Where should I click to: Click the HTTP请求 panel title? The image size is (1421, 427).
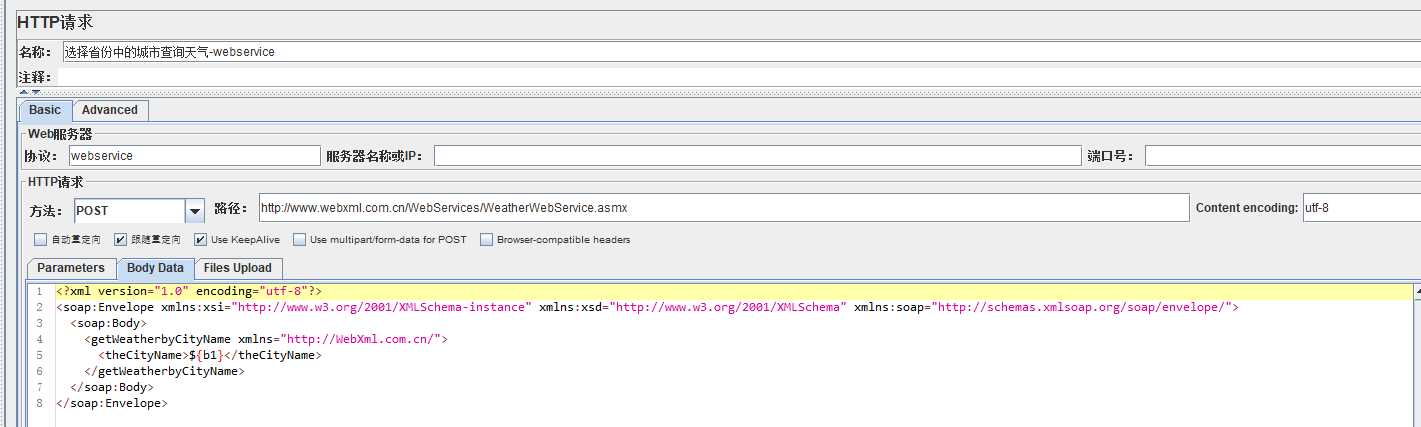pos(55,23)
